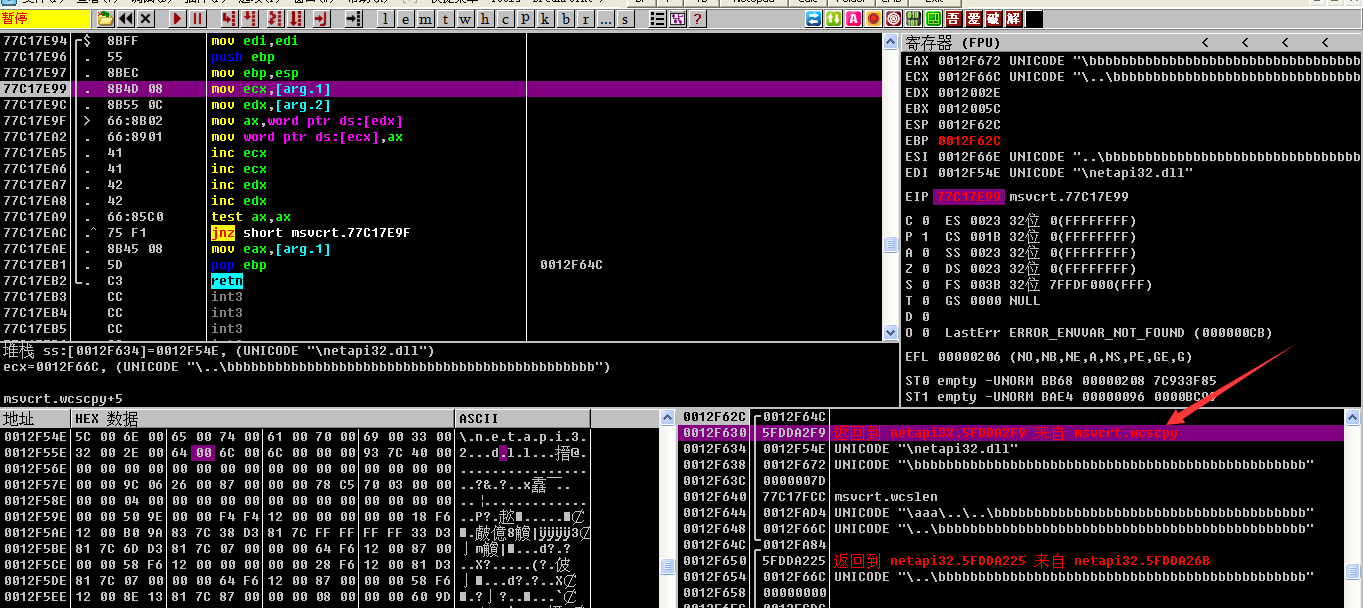Click the pink 'A' plugin icon
Screen dimensions: 1363x608
[x=853, y=19]
